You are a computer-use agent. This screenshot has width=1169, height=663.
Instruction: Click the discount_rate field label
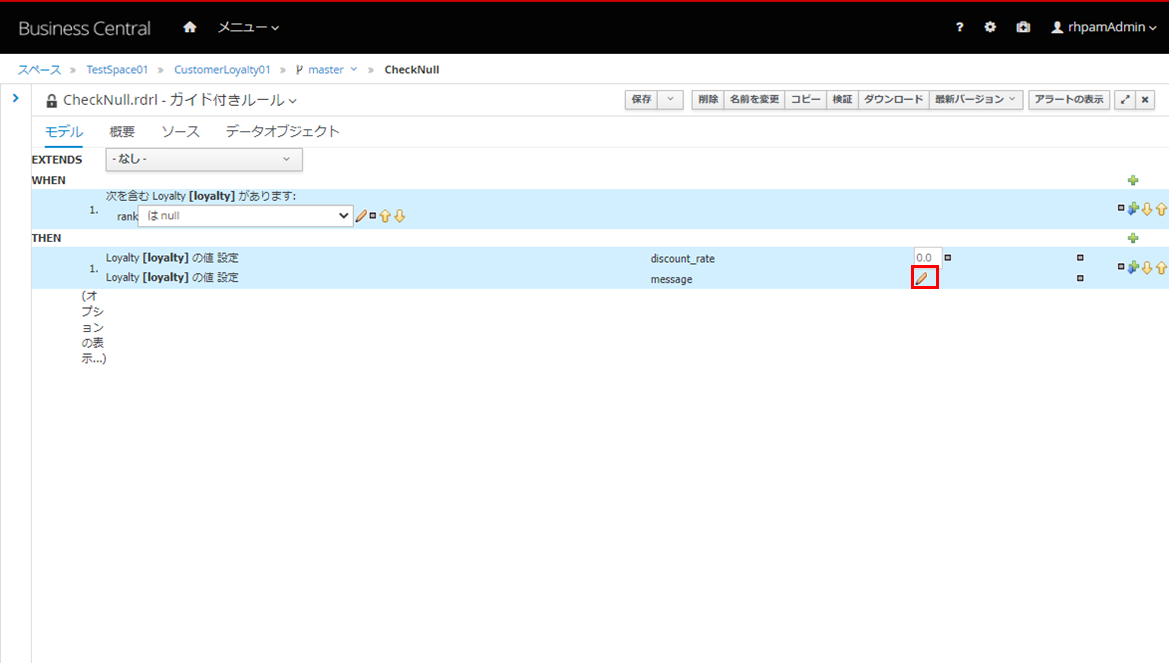(x=682, y=259)
